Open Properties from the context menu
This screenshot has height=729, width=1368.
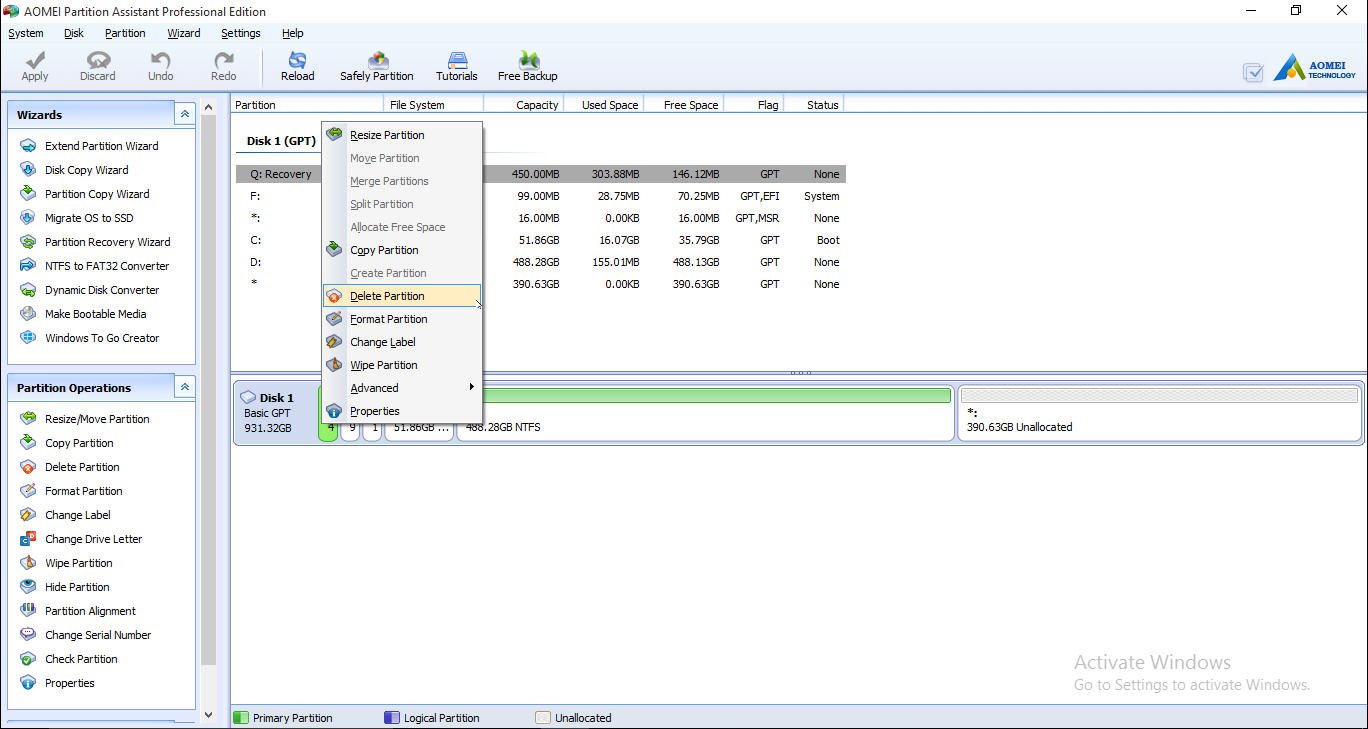coord(402,411)
